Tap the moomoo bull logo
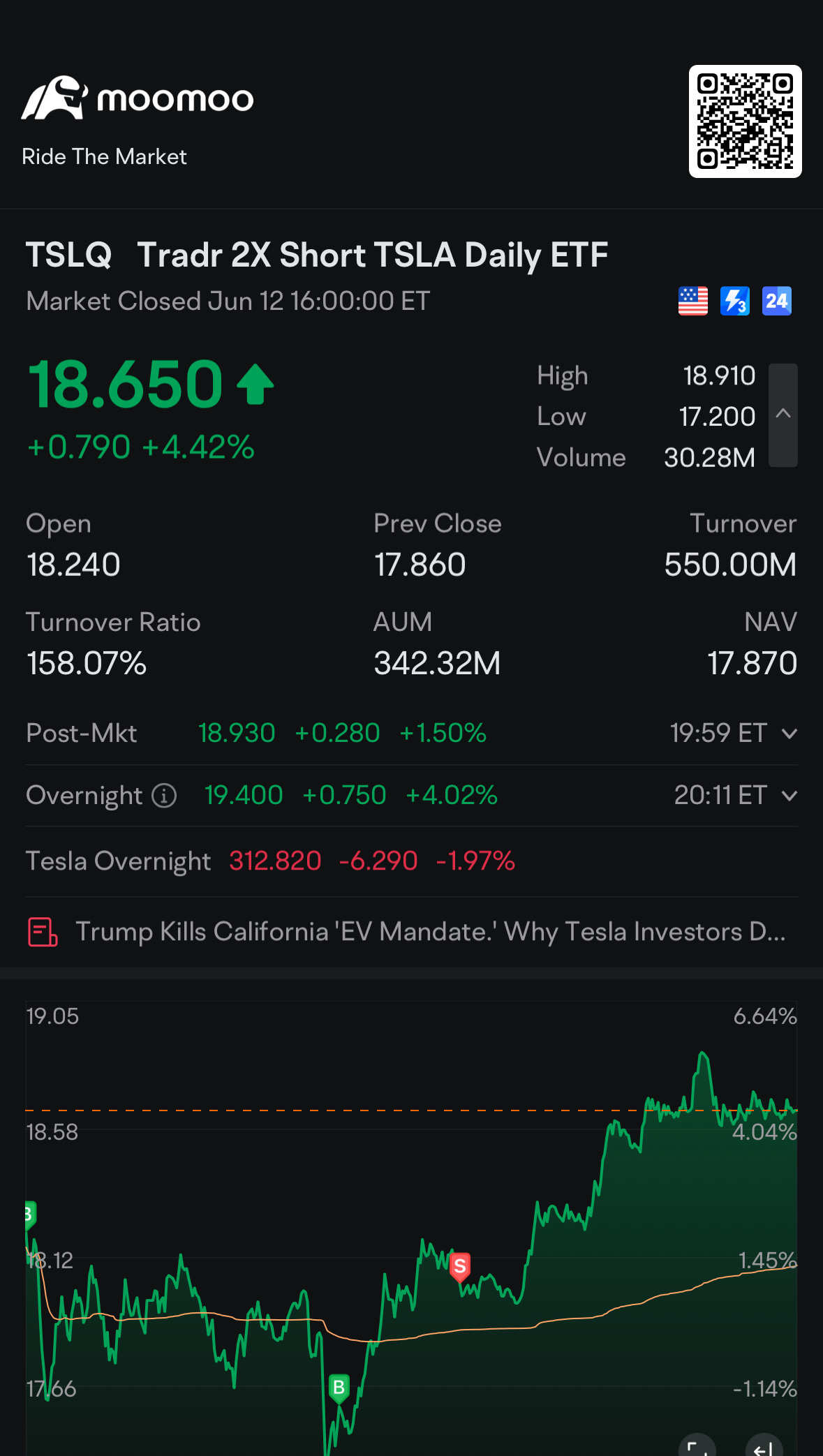This screenshot has height=1456, width=823. pyautogui.click(x=54, y=98)
